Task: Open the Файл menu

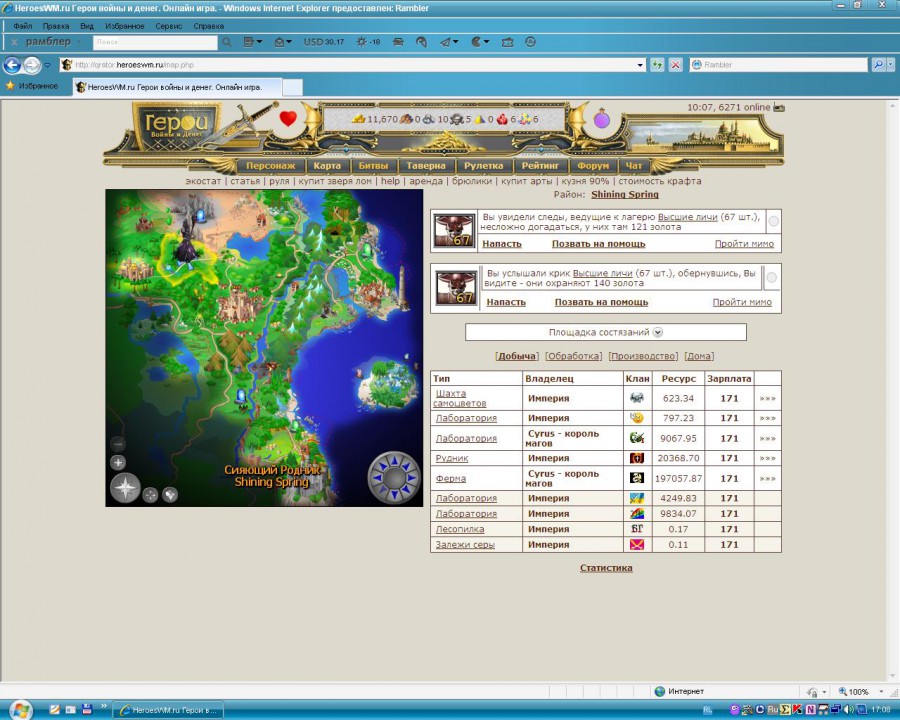Action: (22, 26)
